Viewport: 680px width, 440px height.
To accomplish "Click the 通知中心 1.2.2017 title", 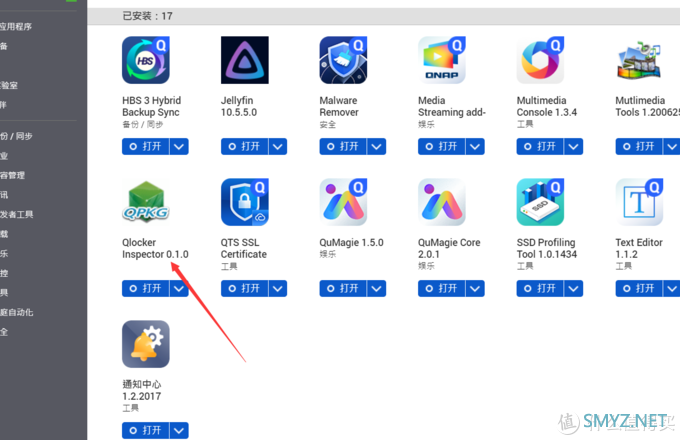I will [x=142, y=390].
